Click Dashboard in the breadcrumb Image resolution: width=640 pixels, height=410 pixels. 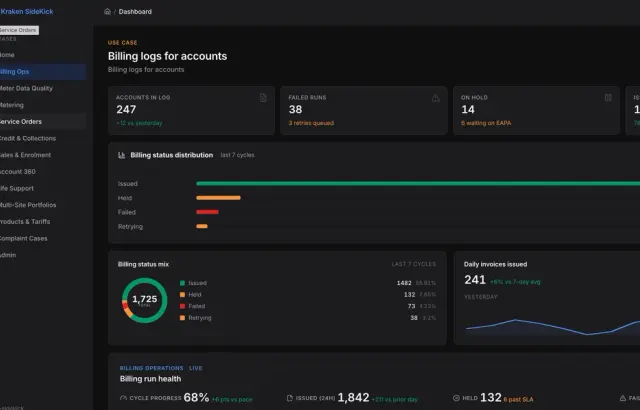[135, 11]
